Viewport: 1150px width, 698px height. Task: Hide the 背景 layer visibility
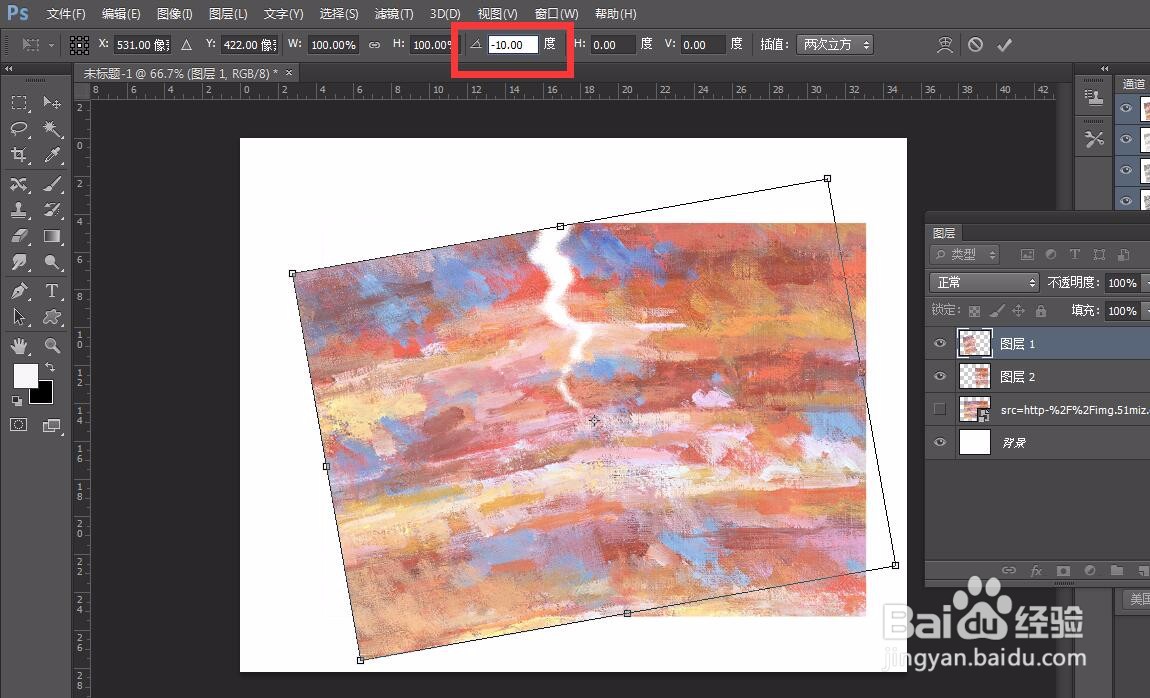pyautogui.click(x=940, y=442)
